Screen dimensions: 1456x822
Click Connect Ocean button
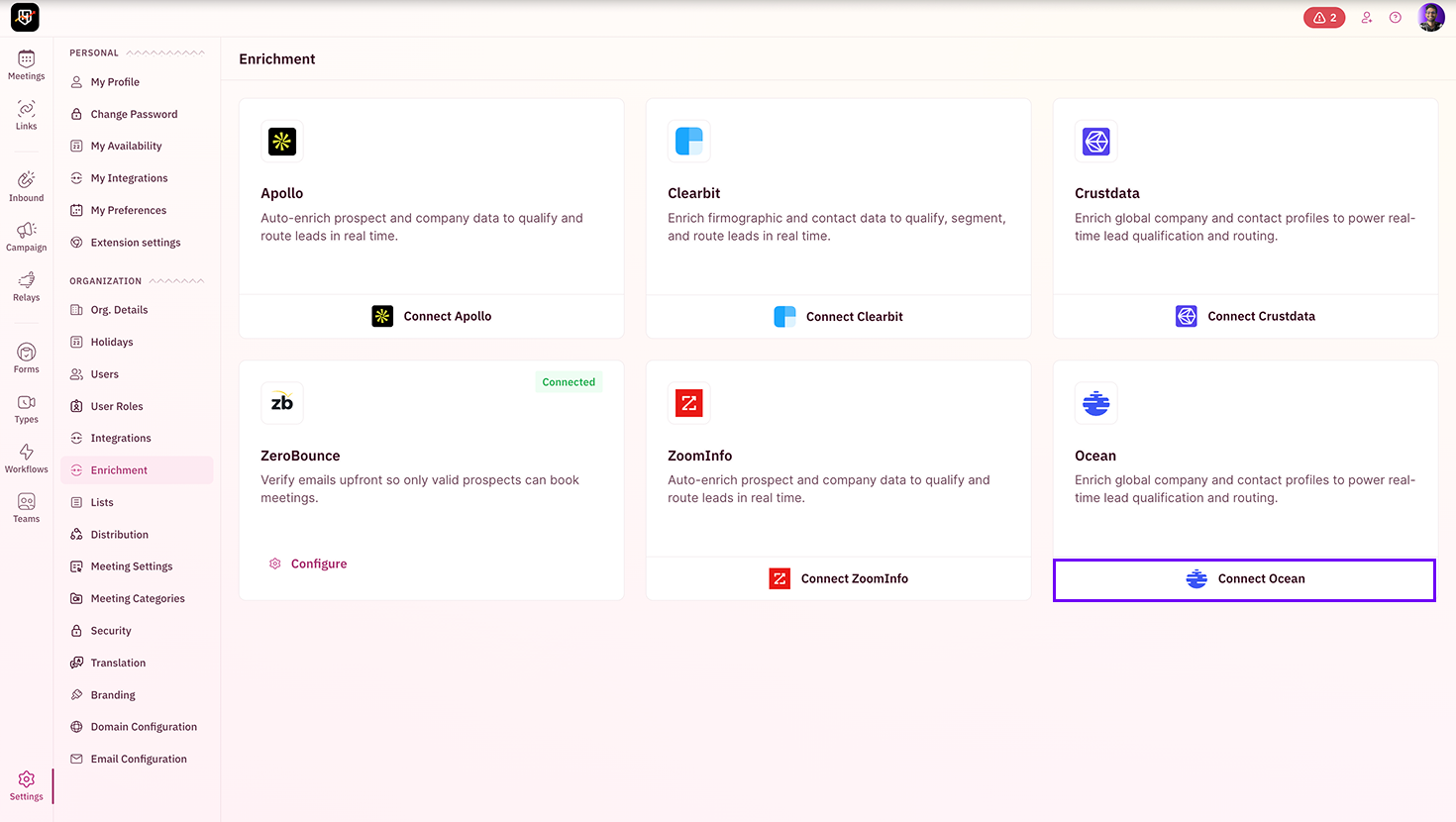[1244, 579]
